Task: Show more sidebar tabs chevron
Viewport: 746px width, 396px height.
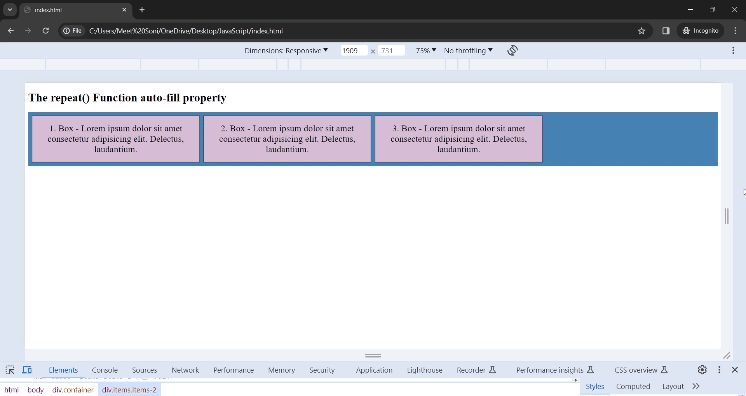Action: pos(696,386)
